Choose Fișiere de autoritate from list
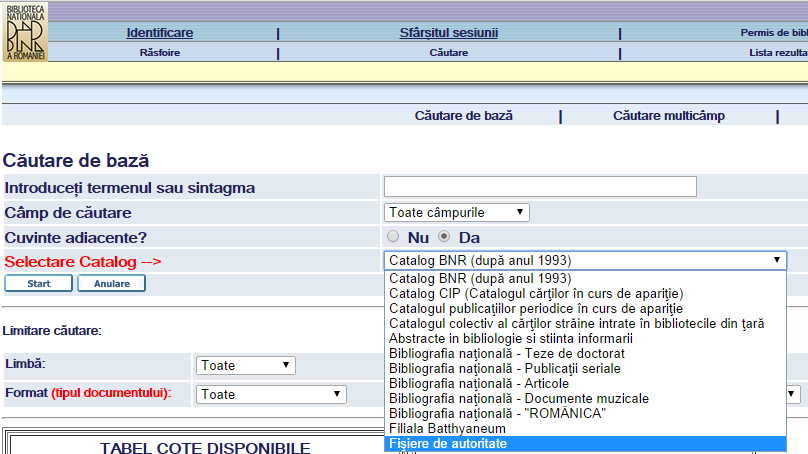 point(448,443)
